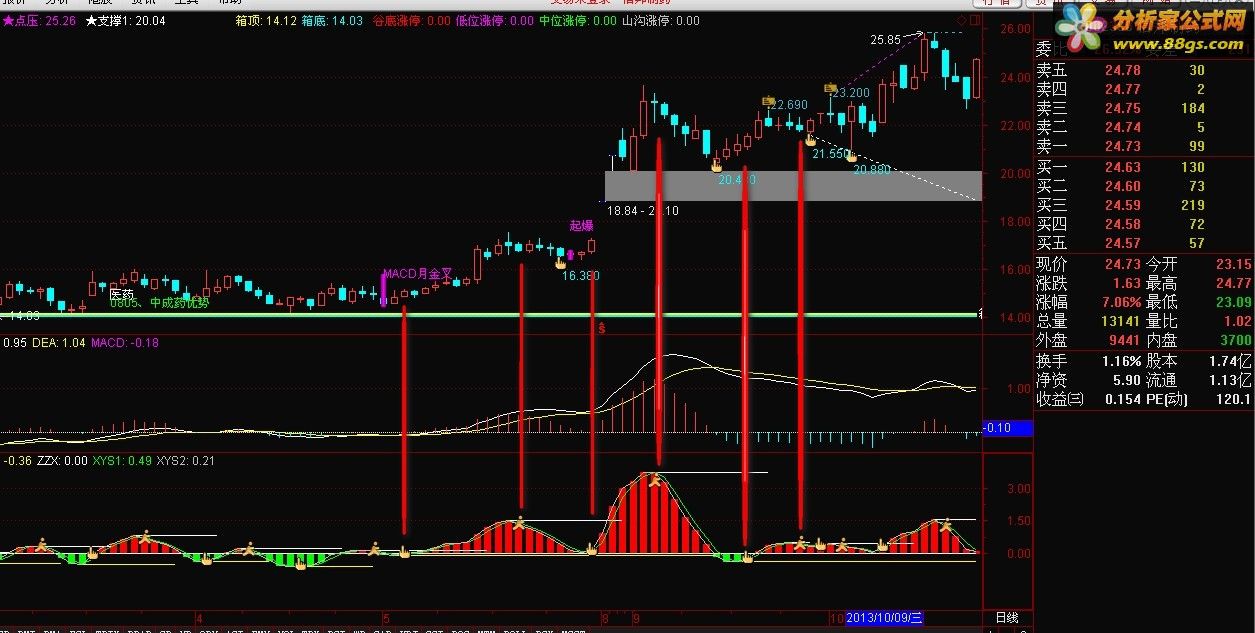Screen dimensions: 1255x633
Task: Click the blue -0.10 value tag on MACD axis
Action: pos(1007,428)
